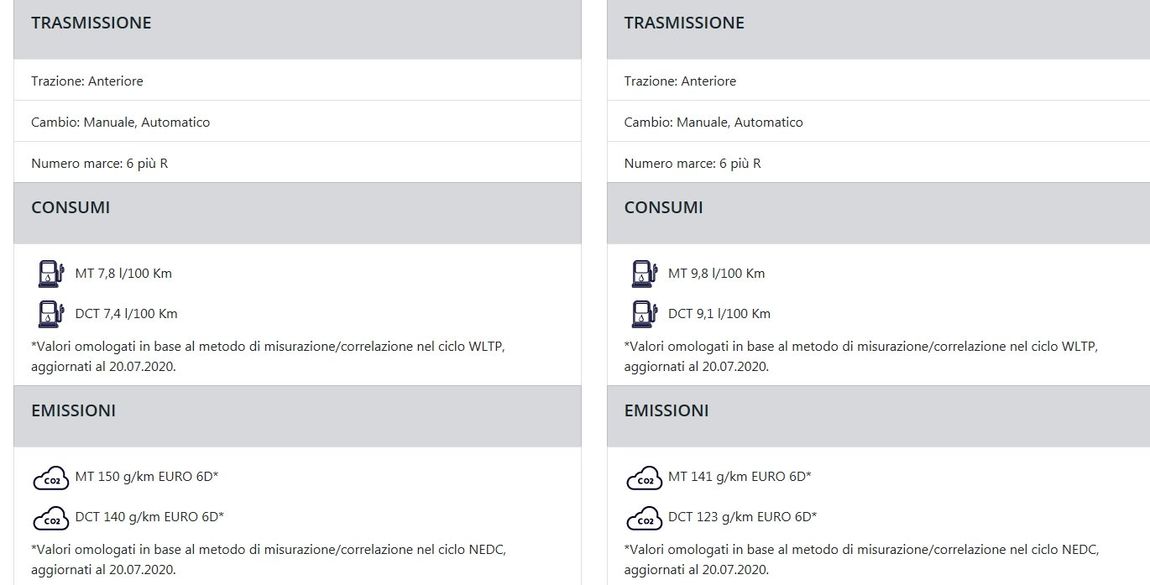Click the 'MT 150 g/km EURO 6D*' text
This screenshot has height=585, width=1150.
[x=147, y=477]
